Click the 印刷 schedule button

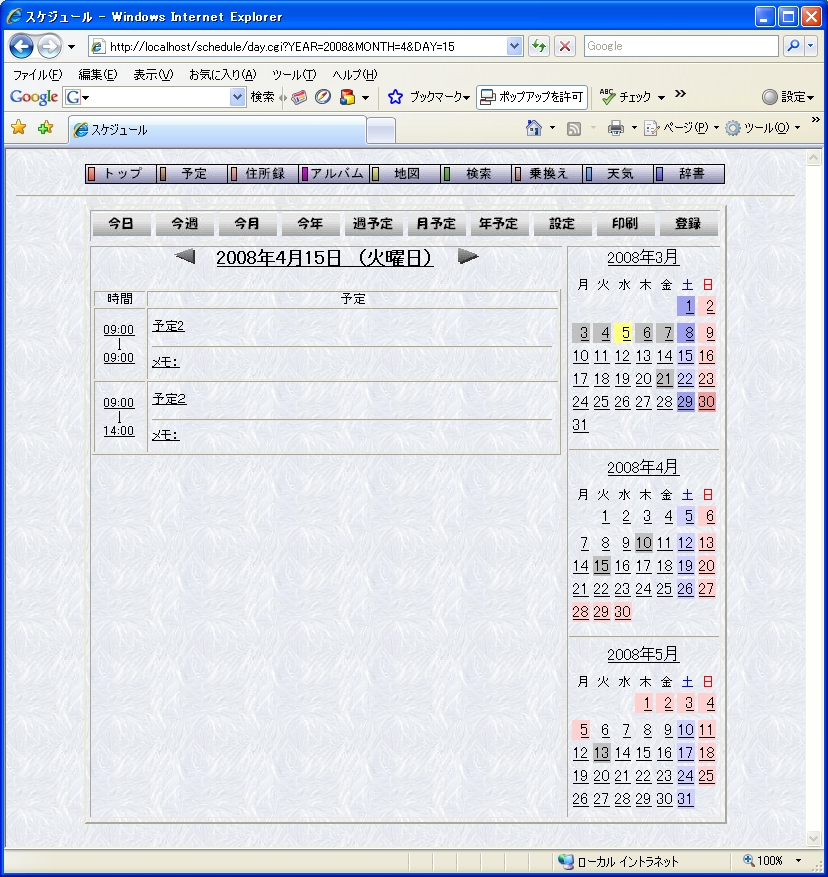[625, 224]
